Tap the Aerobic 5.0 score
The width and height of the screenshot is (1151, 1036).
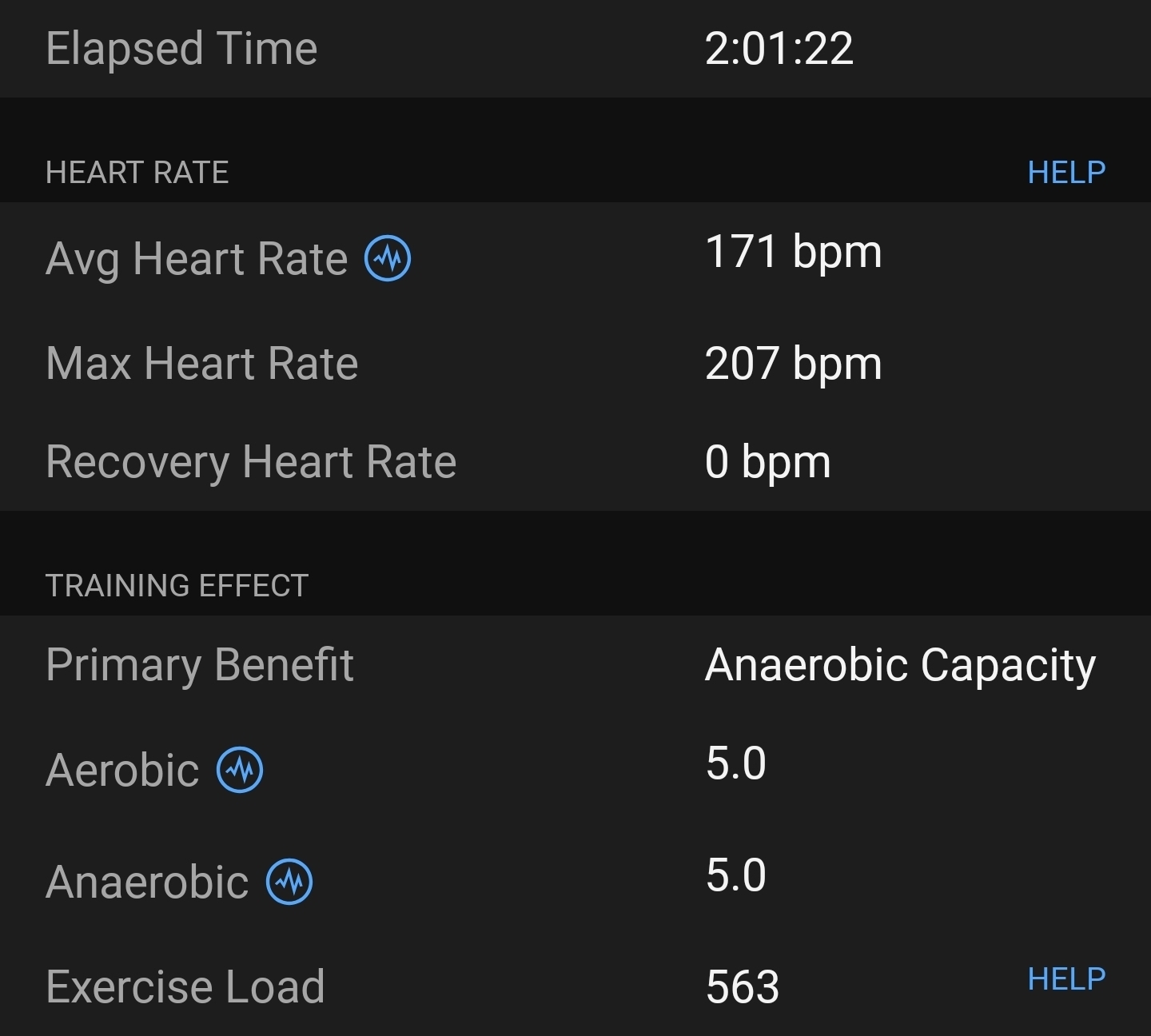[x=735, y=763]
